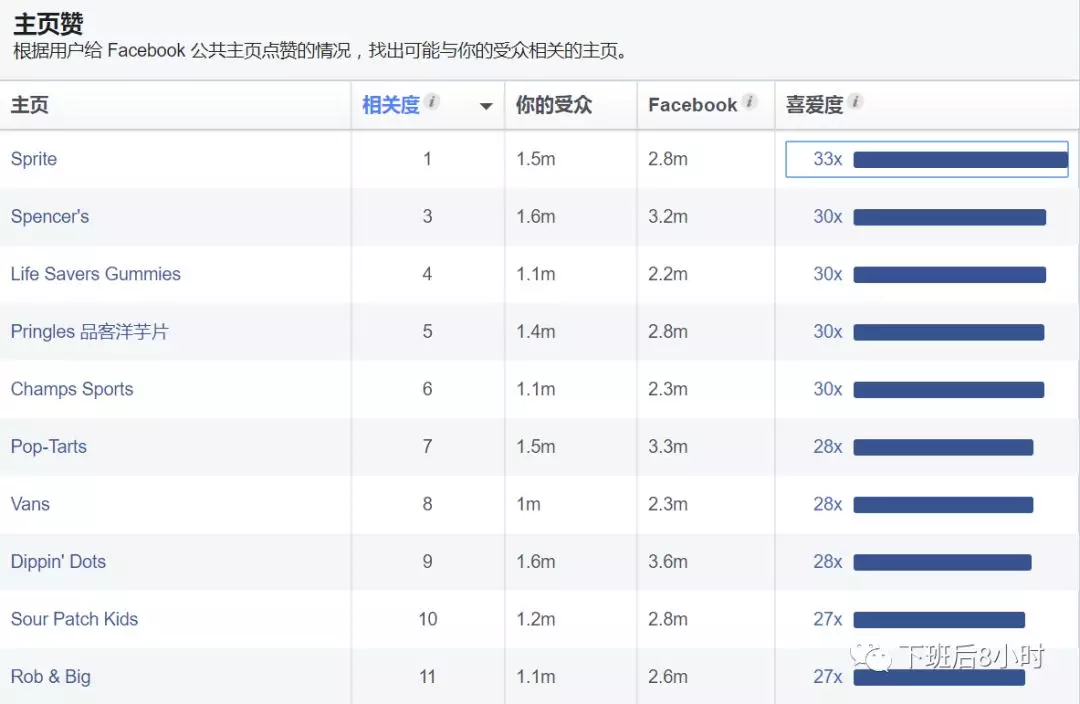Select the 主页 column header
Viewport: 1080px width, 704px height.
30,105
